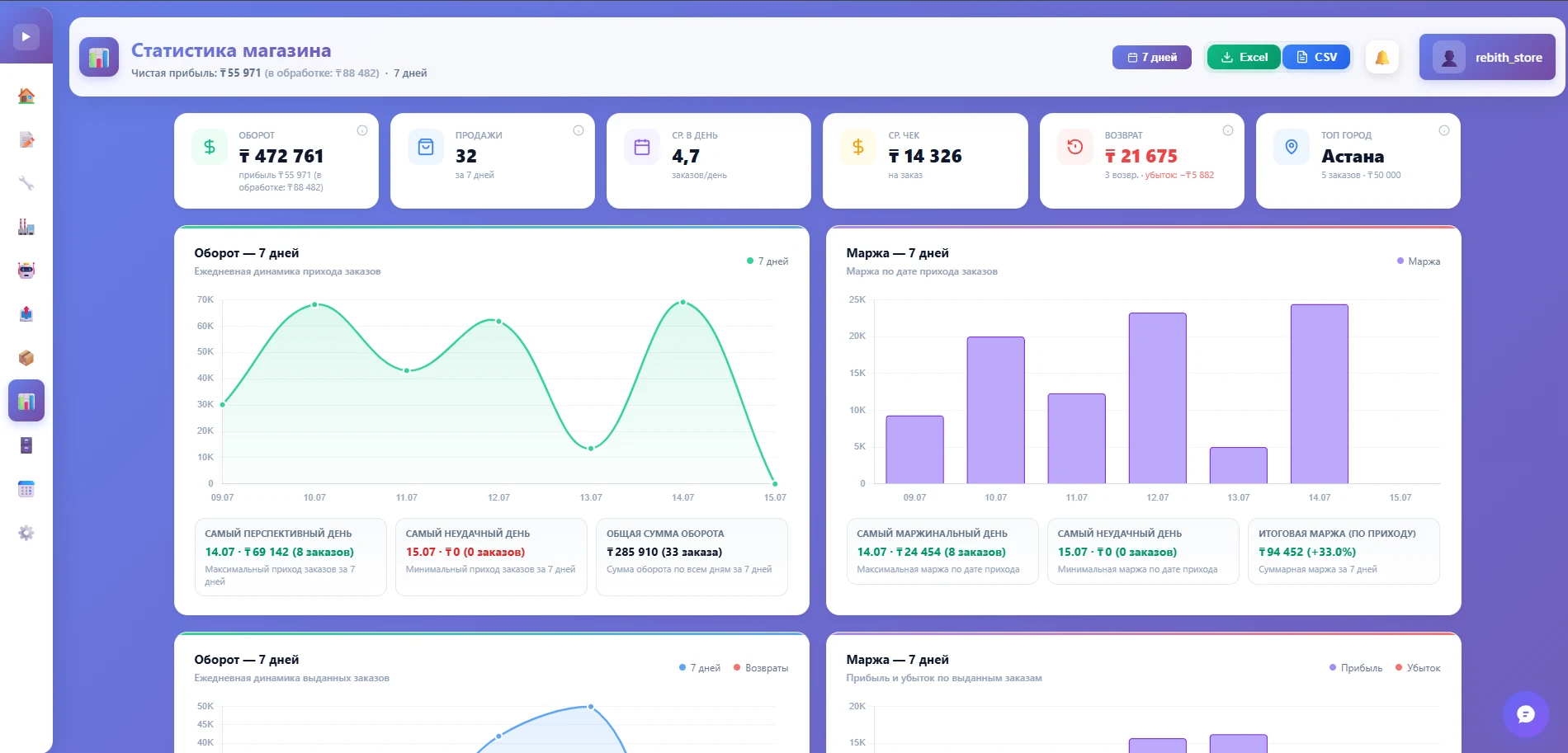
Task: Open the settings gear sidebar icon
Action: pyautogui.click(x=26, y=533)
